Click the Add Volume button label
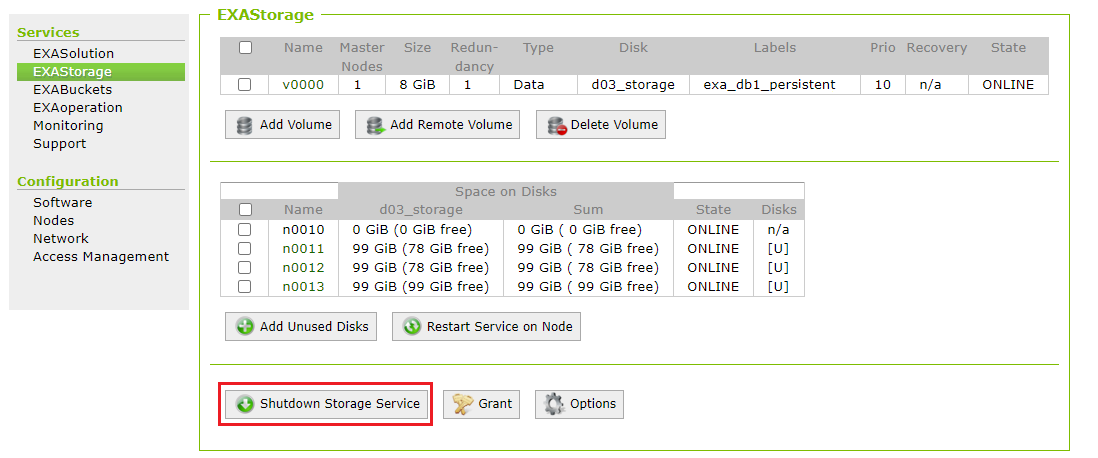The width and height of the screenshot is (1098, 458). click(296, 125)
